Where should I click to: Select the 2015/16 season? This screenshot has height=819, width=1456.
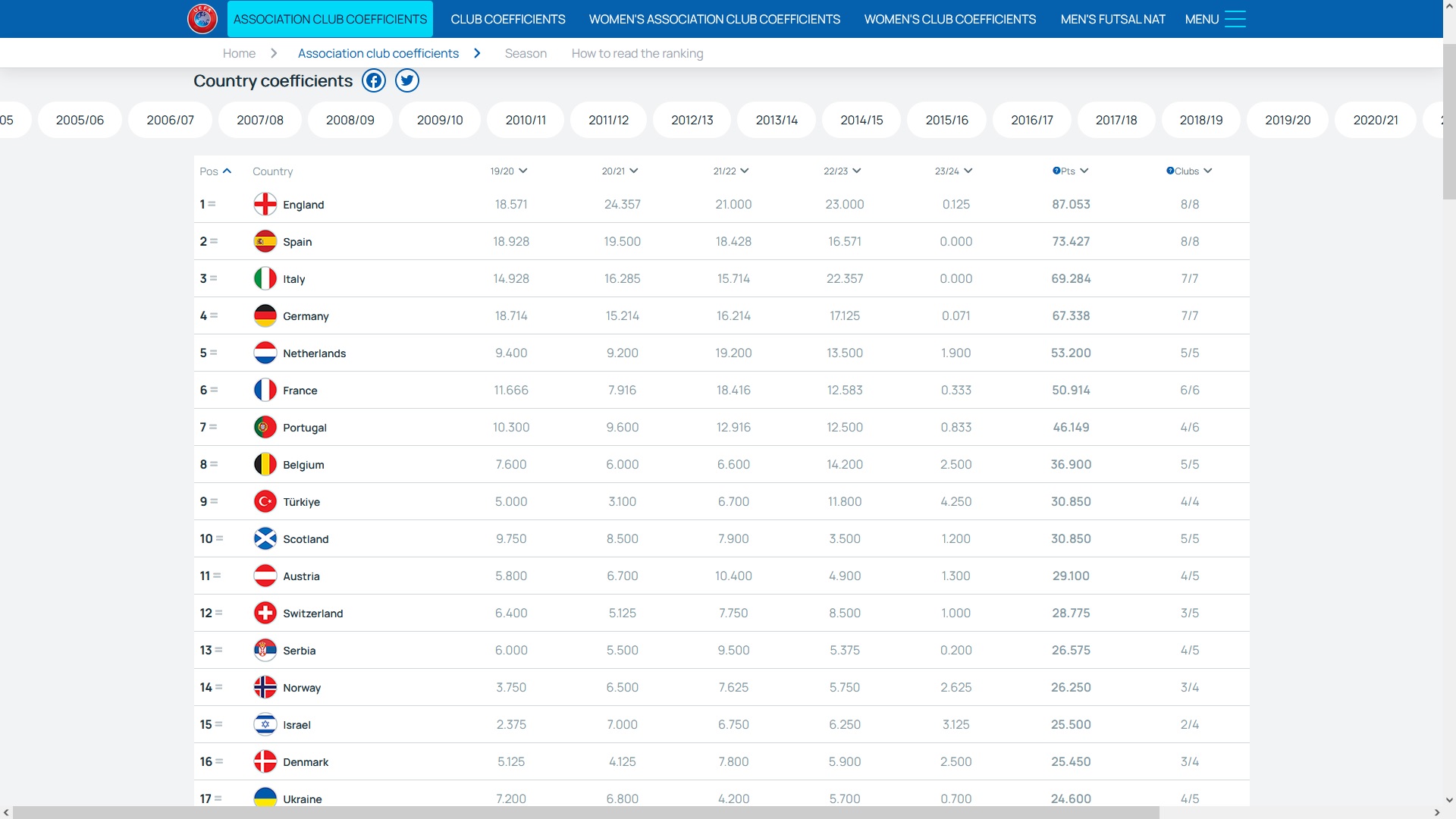[946, 120]
